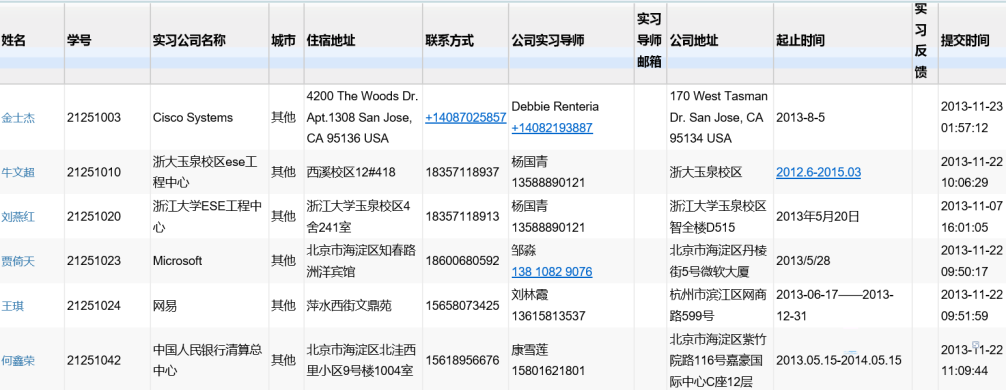Click mentor phone link +14082193887
Screen dimensions: 1006x390
click(552, 128)
